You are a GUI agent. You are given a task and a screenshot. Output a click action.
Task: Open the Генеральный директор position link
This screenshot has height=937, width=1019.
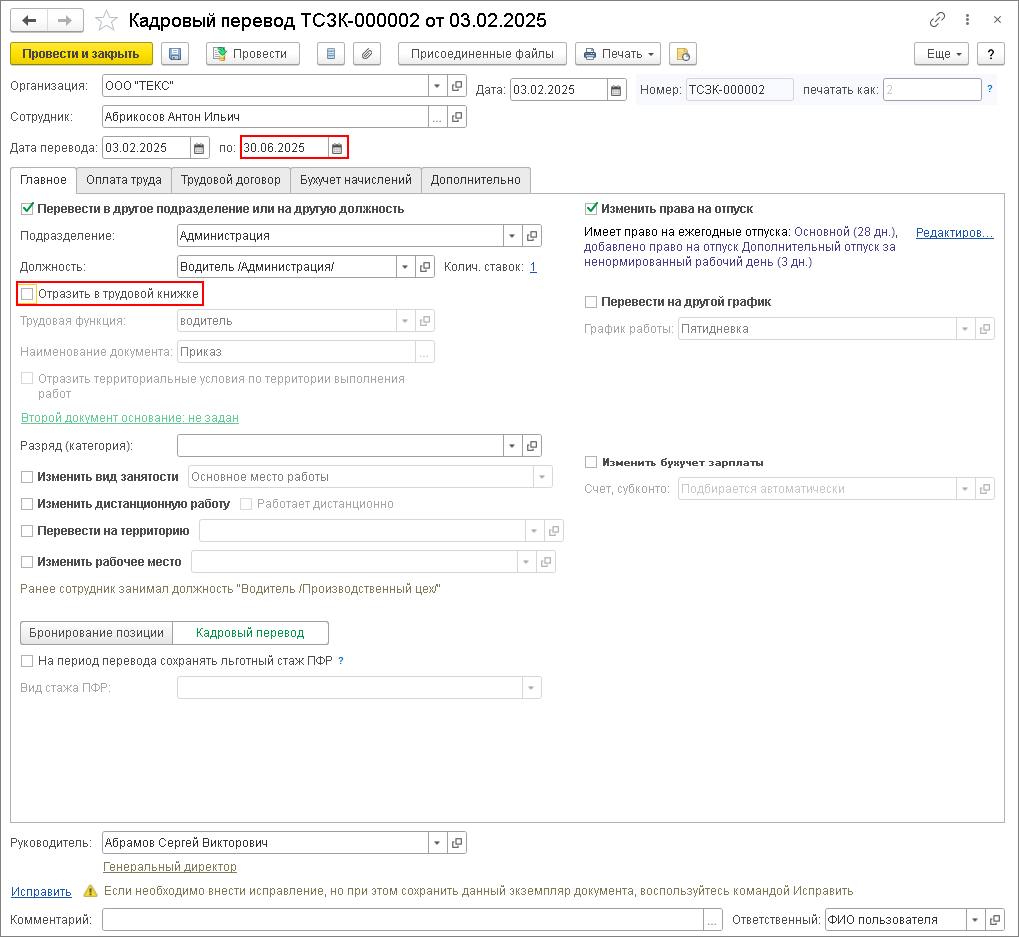(x=170, y=867)
